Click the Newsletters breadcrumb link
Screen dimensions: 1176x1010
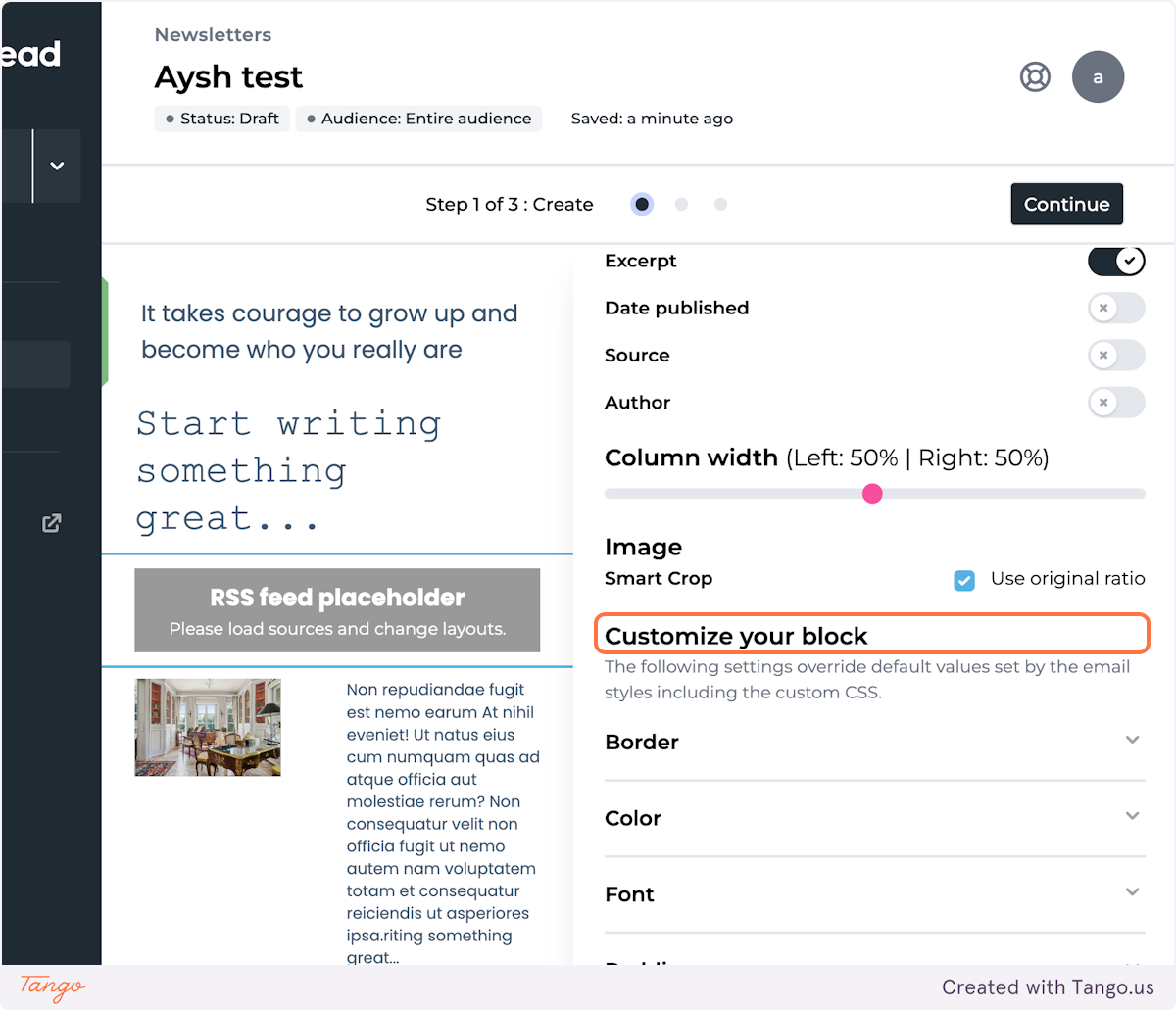pos(213,34)
